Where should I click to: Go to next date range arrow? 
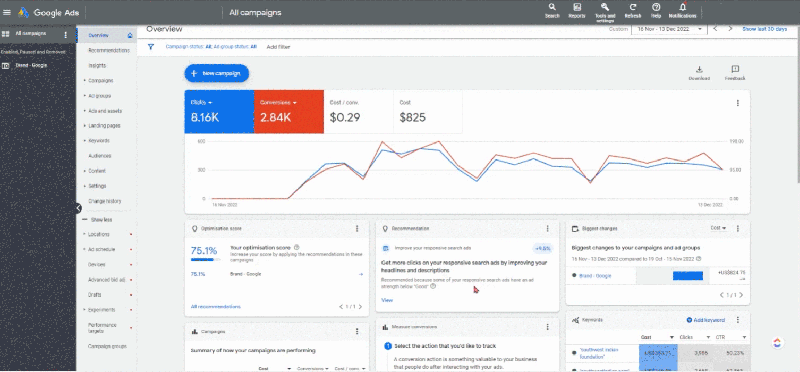(x=730, y=29)
